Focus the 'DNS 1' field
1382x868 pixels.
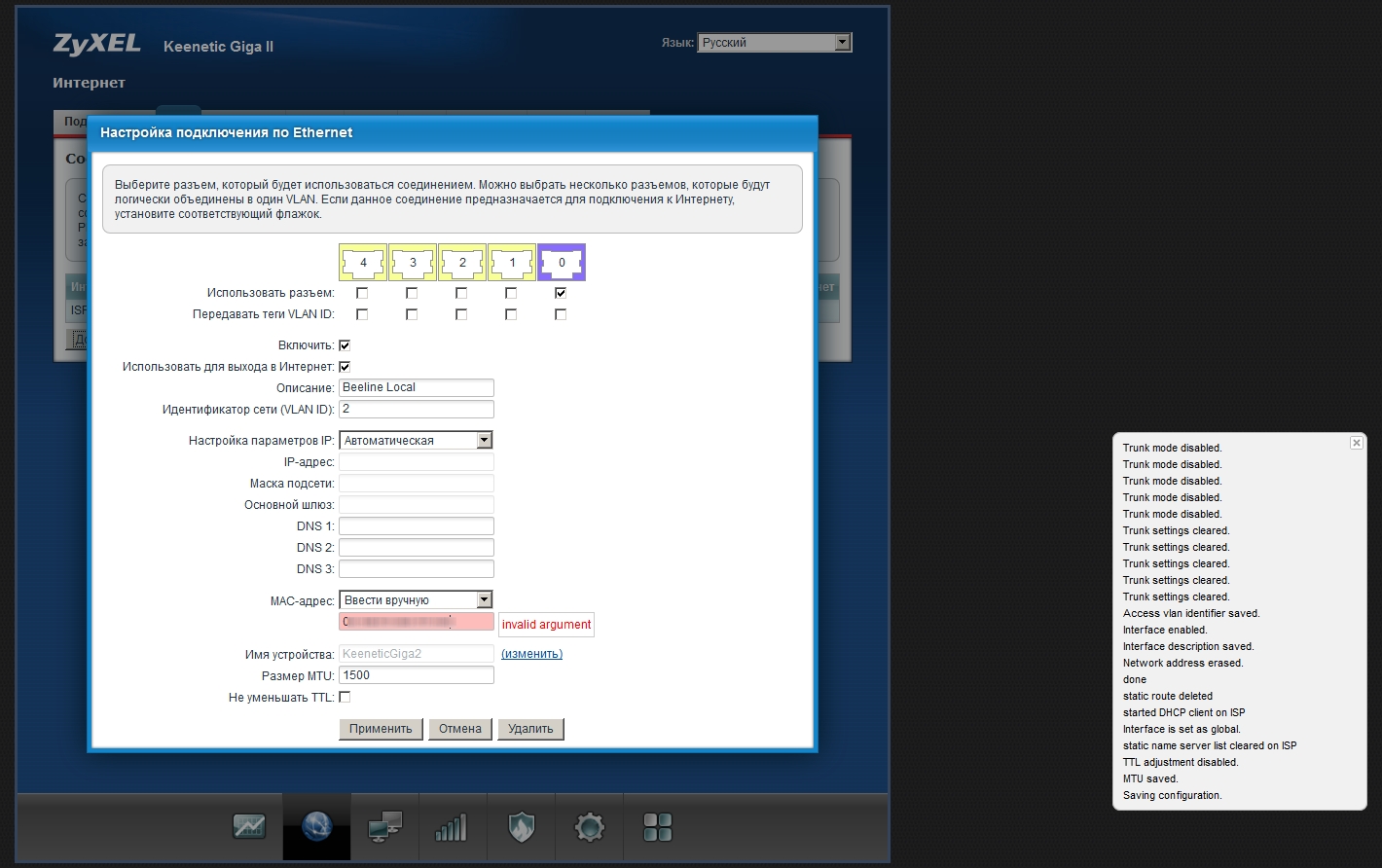417,526
